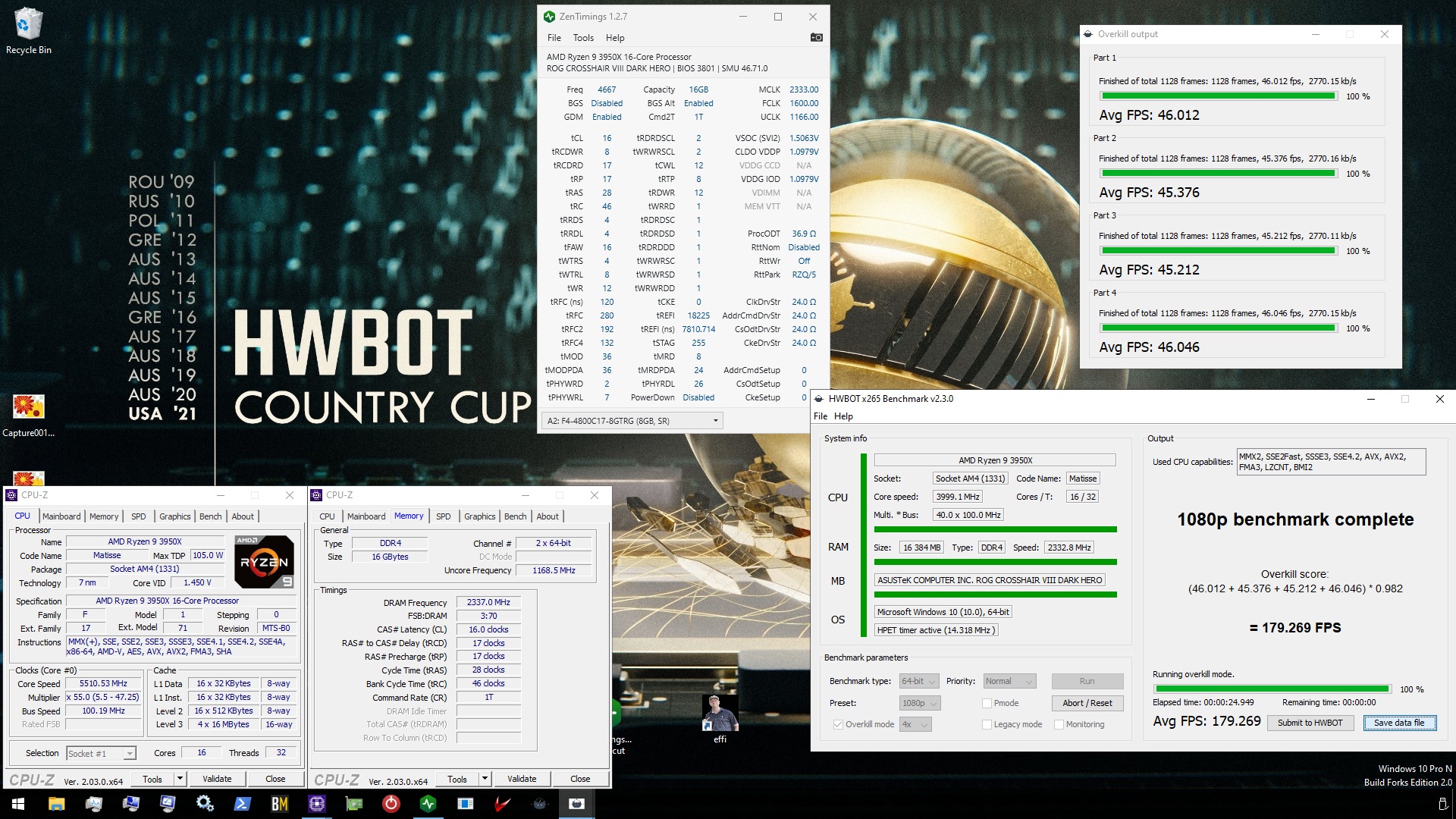The image size is (1456, 819).
Task: Click the Core Speed 5510.53 MHz field
Action: [103, 684]
